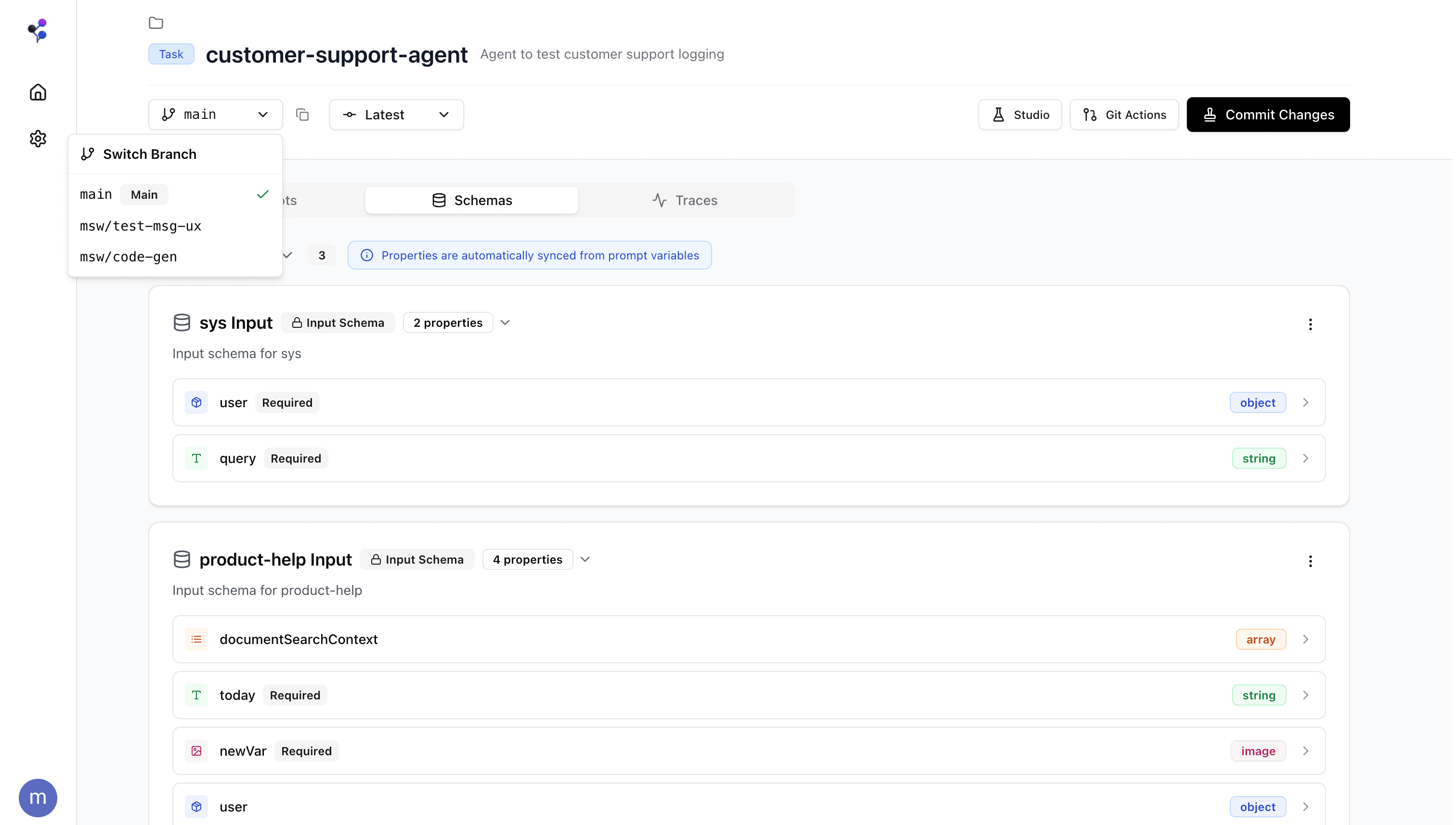
Task: Open the Latest version dropdown
Action: (396, 115)
